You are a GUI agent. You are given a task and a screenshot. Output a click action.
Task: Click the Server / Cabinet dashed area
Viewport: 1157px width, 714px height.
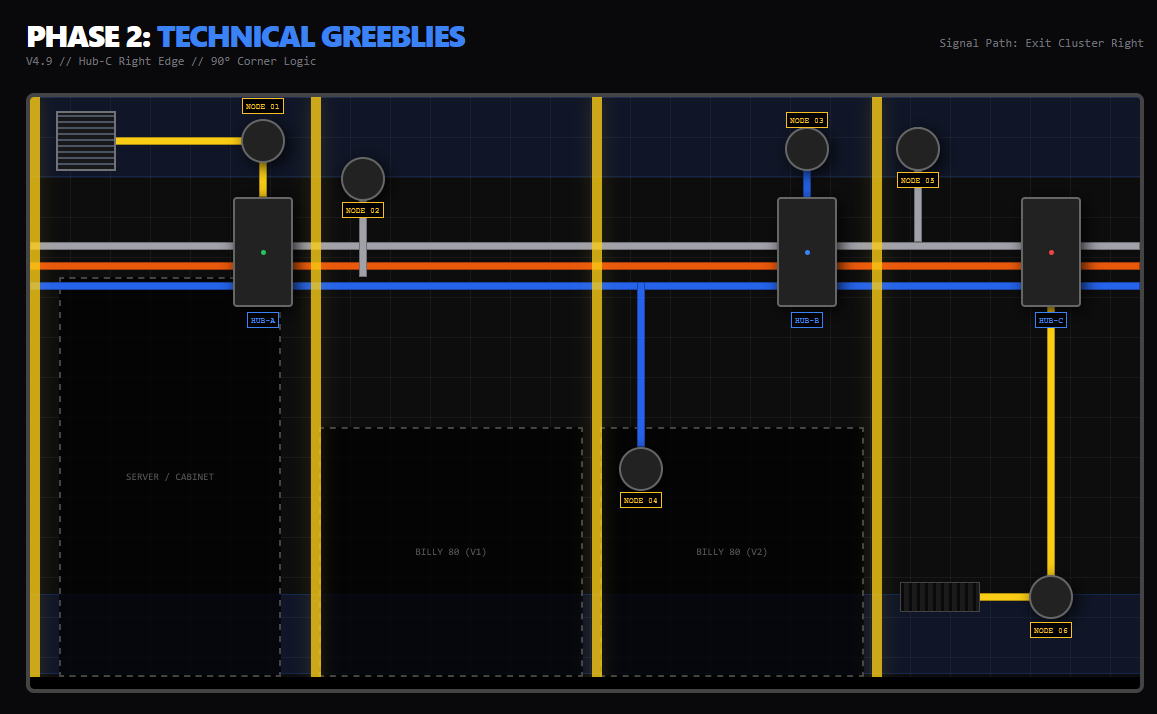(170, 477)
